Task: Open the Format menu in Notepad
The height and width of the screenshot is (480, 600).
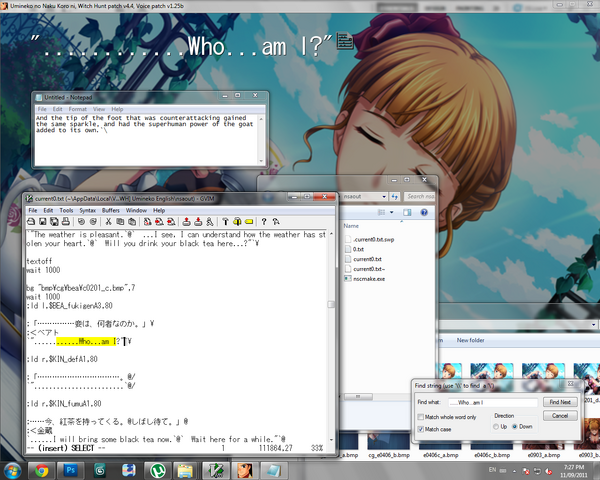Action: click(78, 109)
